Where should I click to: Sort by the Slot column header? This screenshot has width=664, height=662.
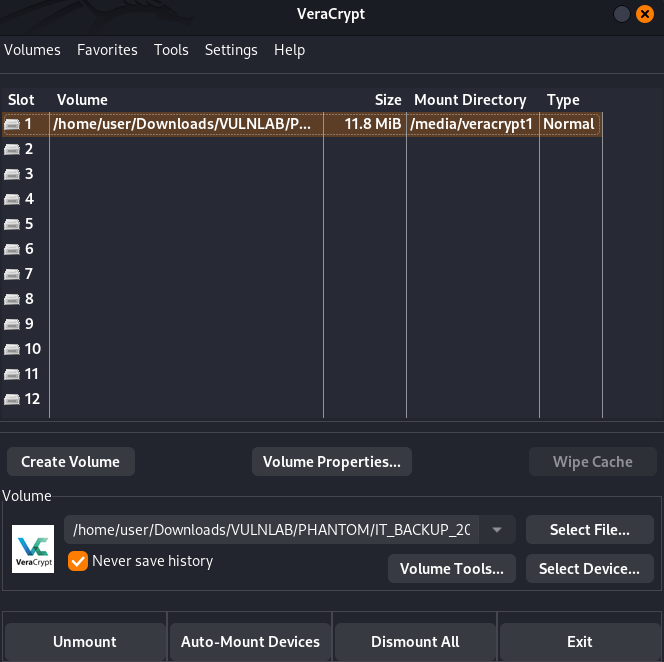coord(21,100)
